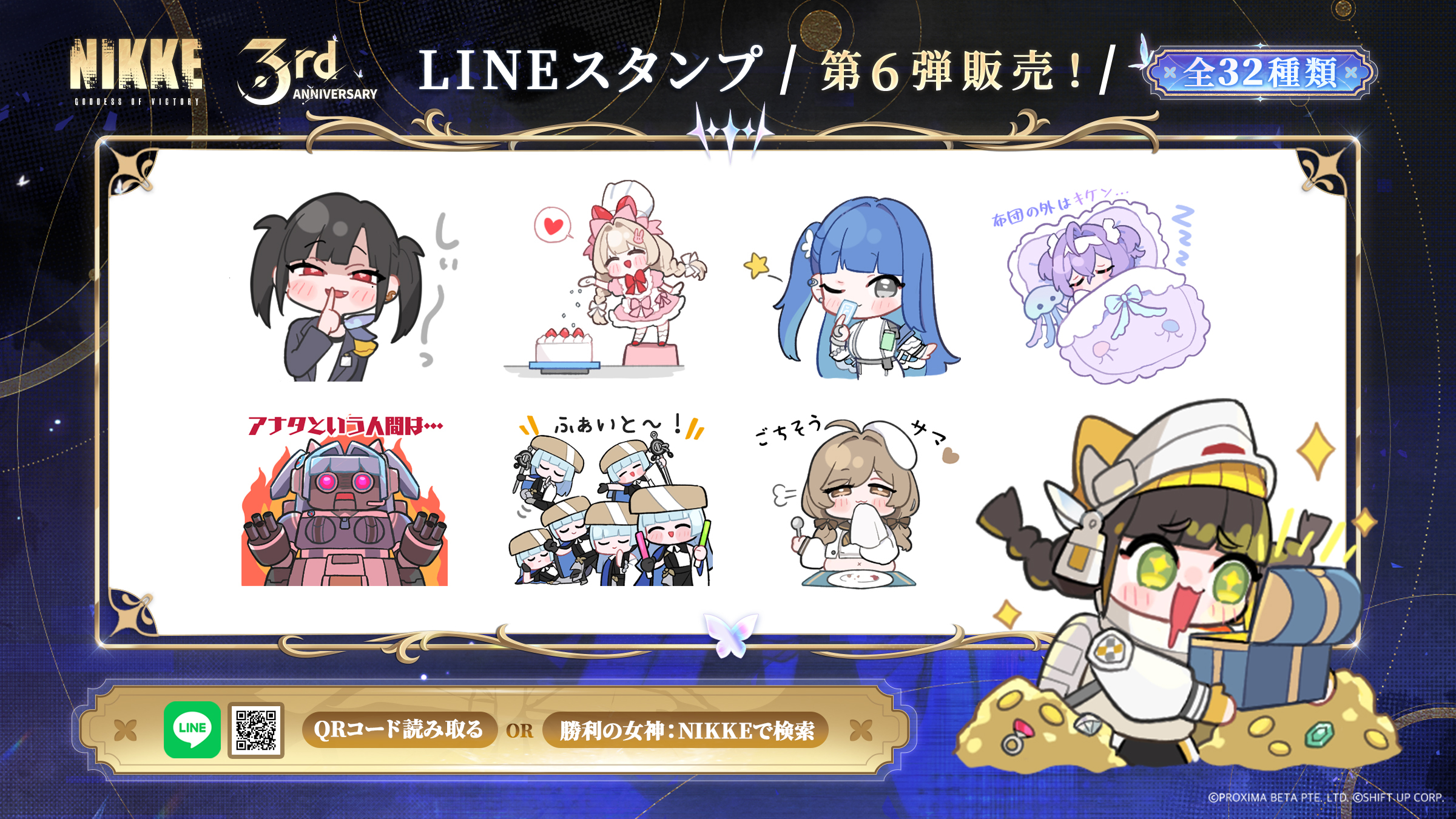The height and width of the screenshot is (819, 1456).
Task: Click the heart speech bubble icon
Action: [x=553, y=225]
